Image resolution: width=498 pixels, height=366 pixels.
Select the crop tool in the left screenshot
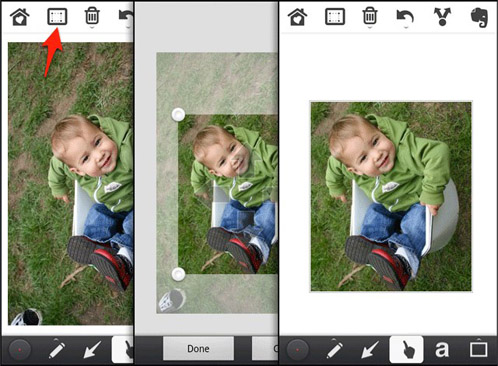[57, 17]
